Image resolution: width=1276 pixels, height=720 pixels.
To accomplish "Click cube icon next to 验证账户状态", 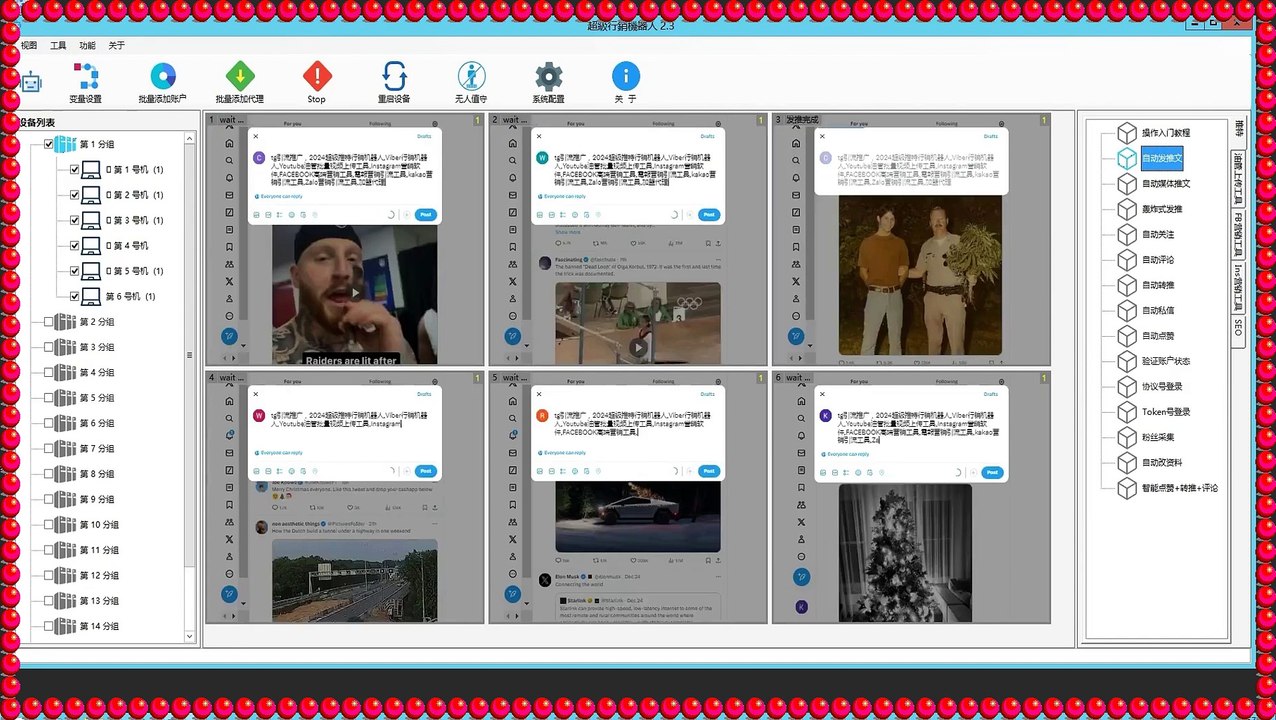I will click(1127, 361).
